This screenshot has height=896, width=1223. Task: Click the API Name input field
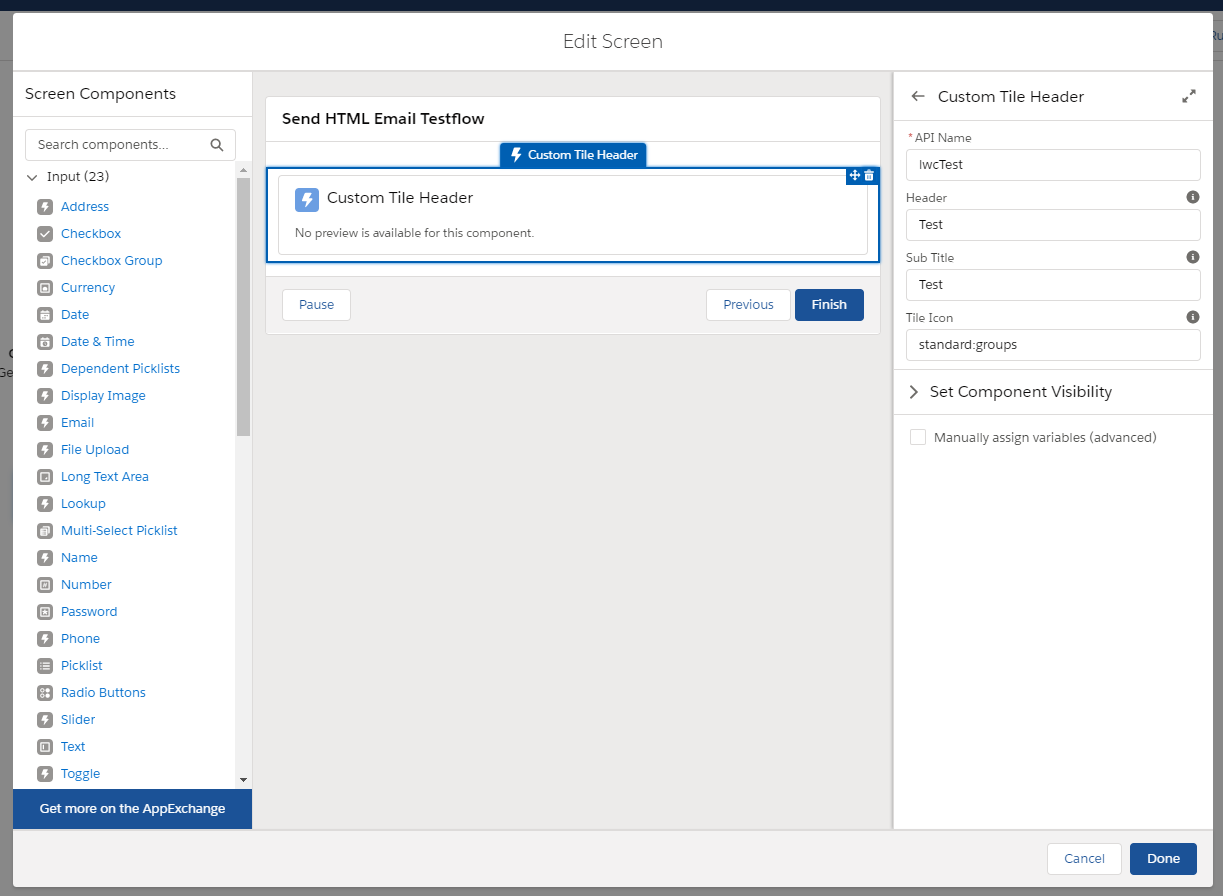coord(1053,165)
